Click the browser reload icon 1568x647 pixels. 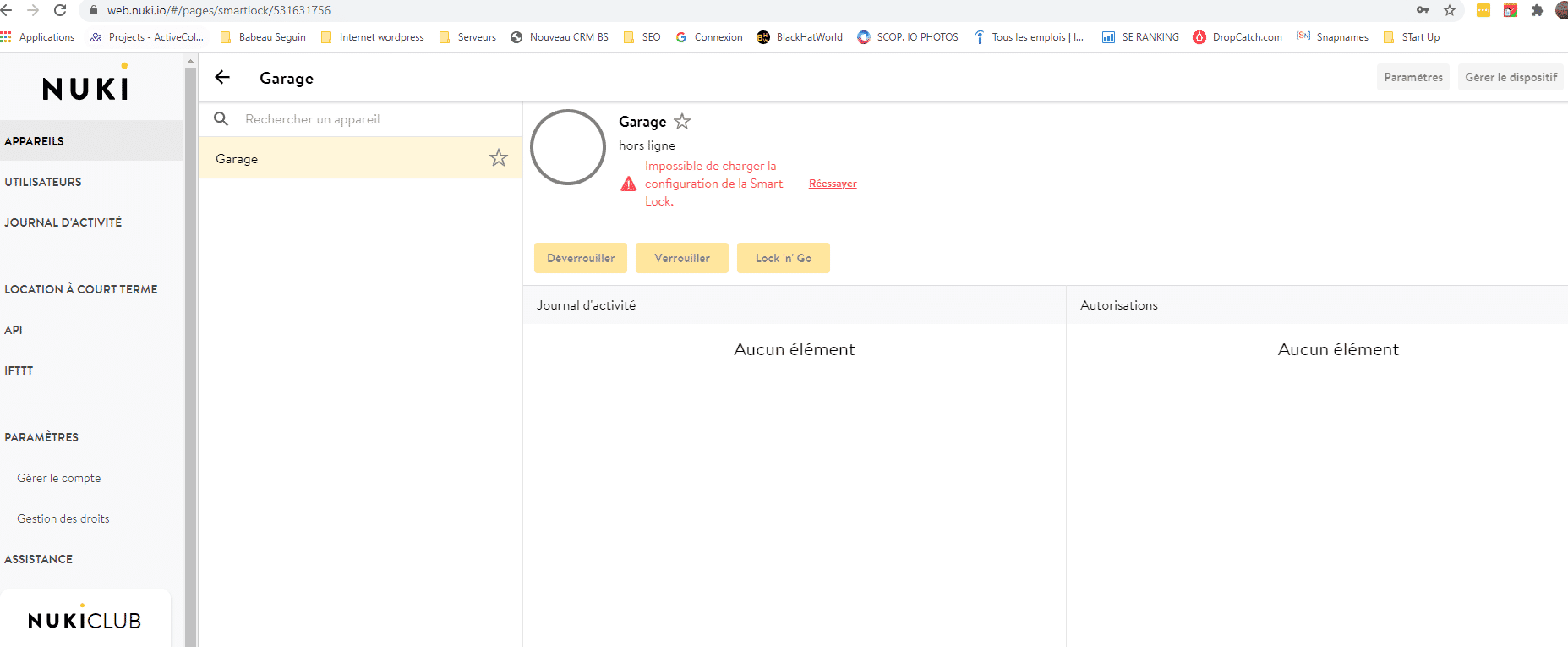click(x=60, y=10)
